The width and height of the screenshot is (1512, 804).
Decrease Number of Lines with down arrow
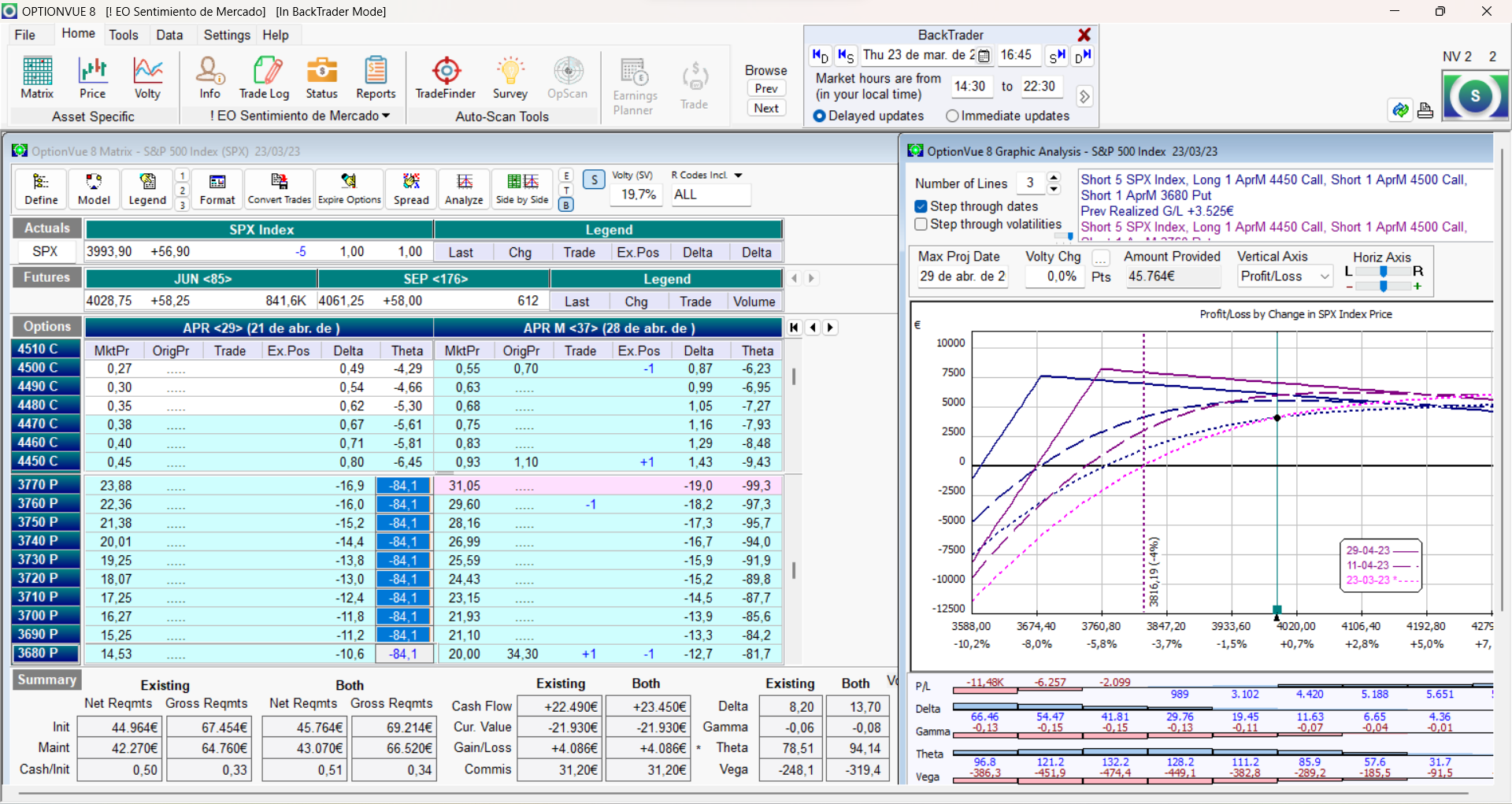(x=1054, y=189)
